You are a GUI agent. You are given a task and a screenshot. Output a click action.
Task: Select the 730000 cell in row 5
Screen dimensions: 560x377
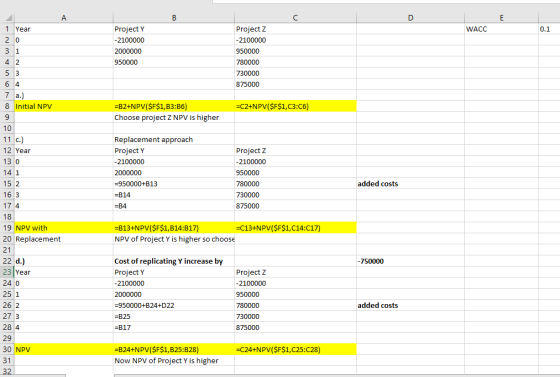[x=295, y=73]
